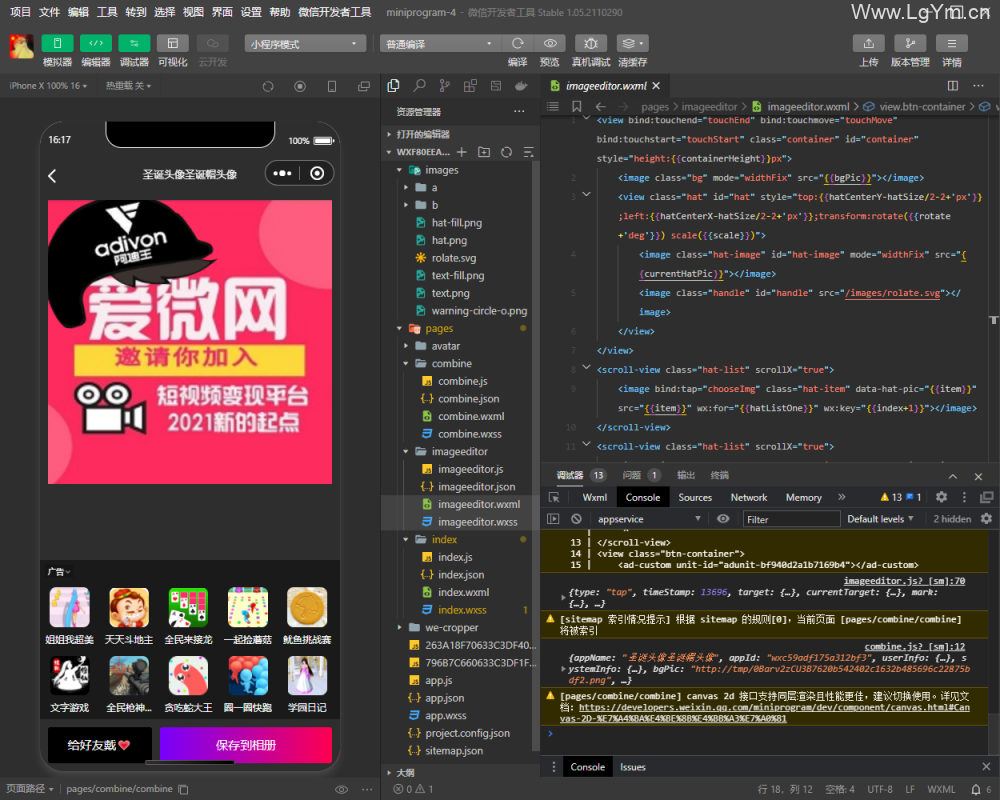Viewport: 1000px width, 800px height.
Task: Open the appservice context dropdown
Action: [649, 519]
